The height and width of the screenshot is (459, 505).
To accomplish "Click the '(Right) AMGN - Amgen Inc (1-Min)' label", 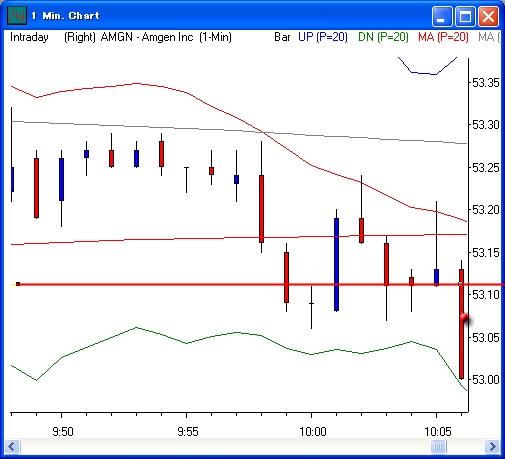I will point(148,37).
